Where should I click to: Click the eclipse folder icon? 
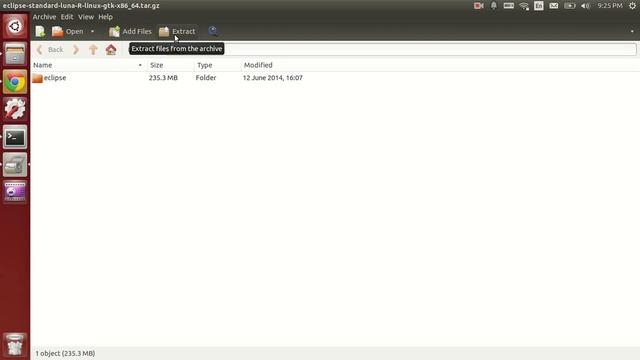click(x=37, y=78)
